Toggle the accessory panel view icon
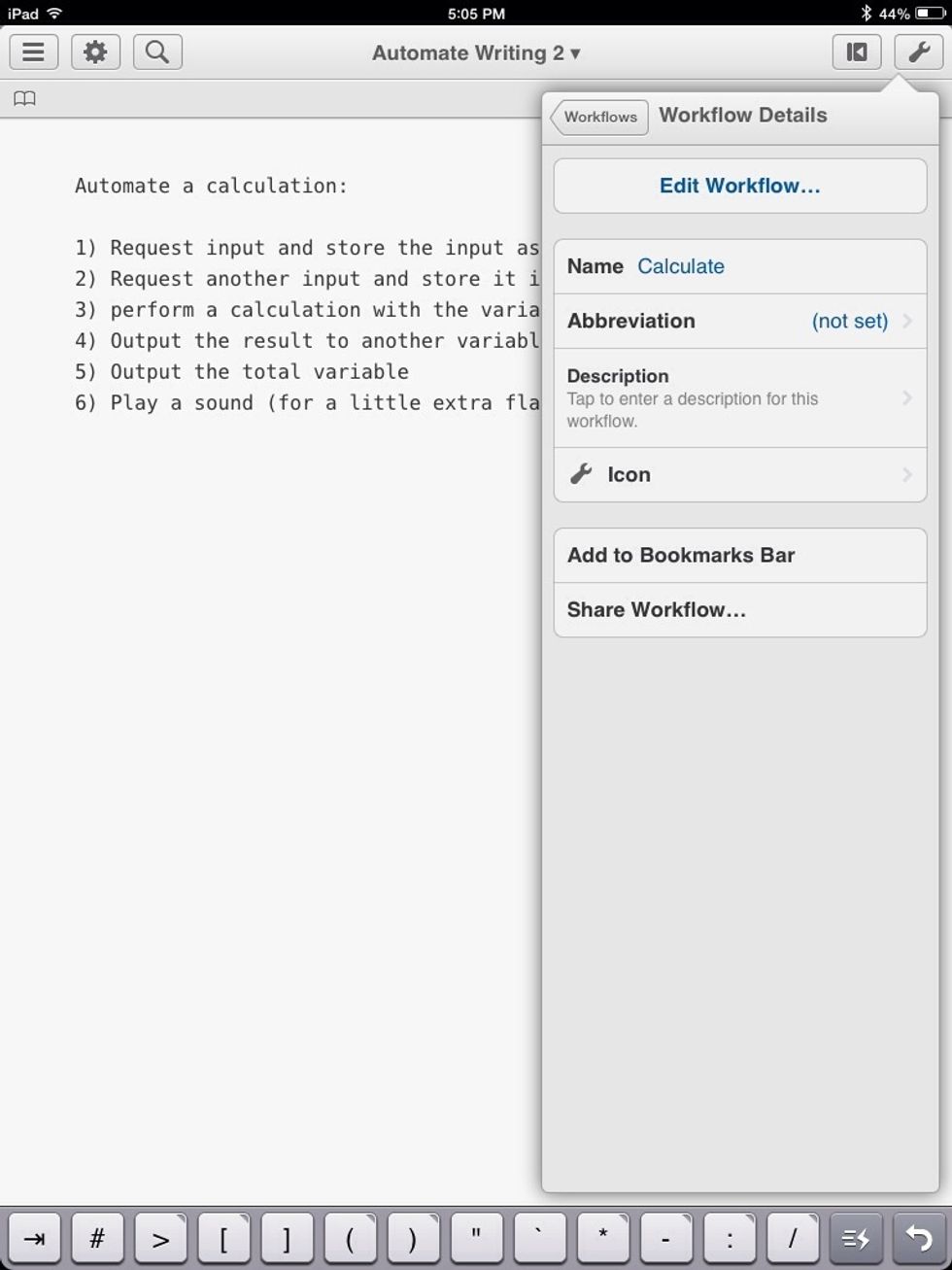Viewport: 952px width, 1270px height. coord(856,51)
